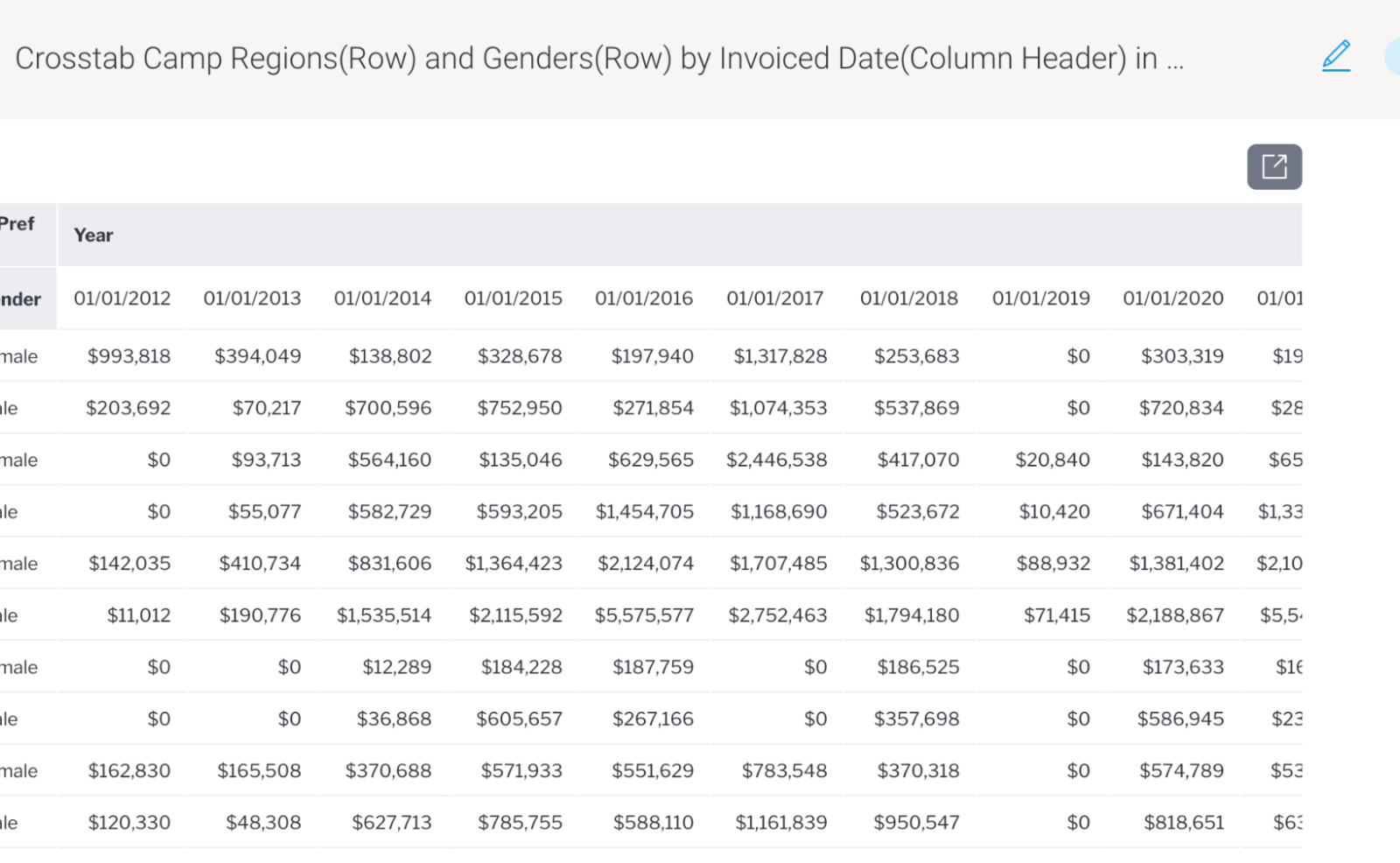
Task: Select the 01/01/2019 column header
Action: pyautogui.click(x=1040, y=298)
